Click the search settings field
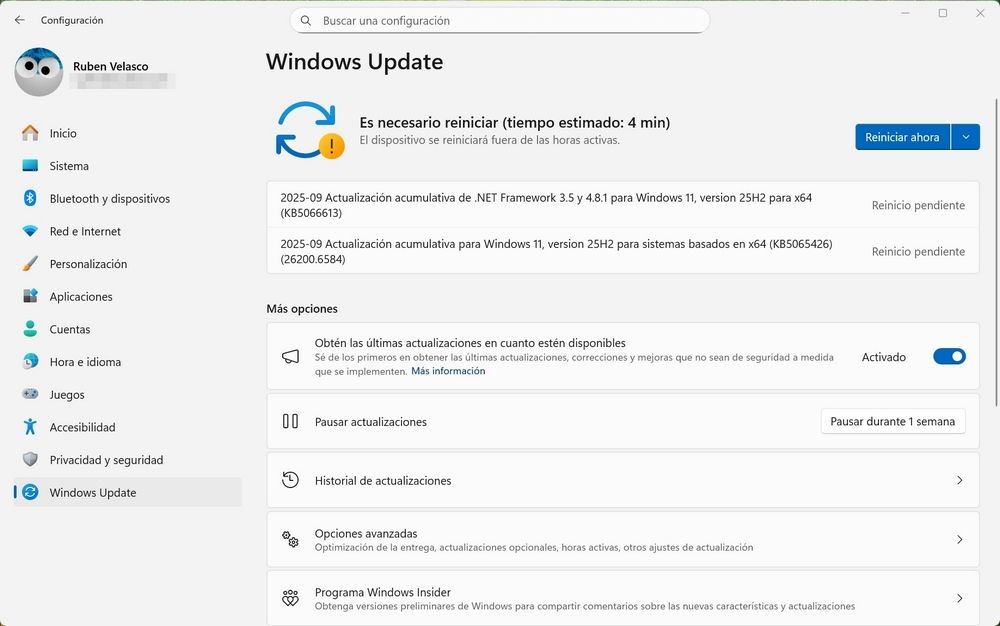This screenshot has height=626, width=1000. pyautogui.click(x=499, y=20)
